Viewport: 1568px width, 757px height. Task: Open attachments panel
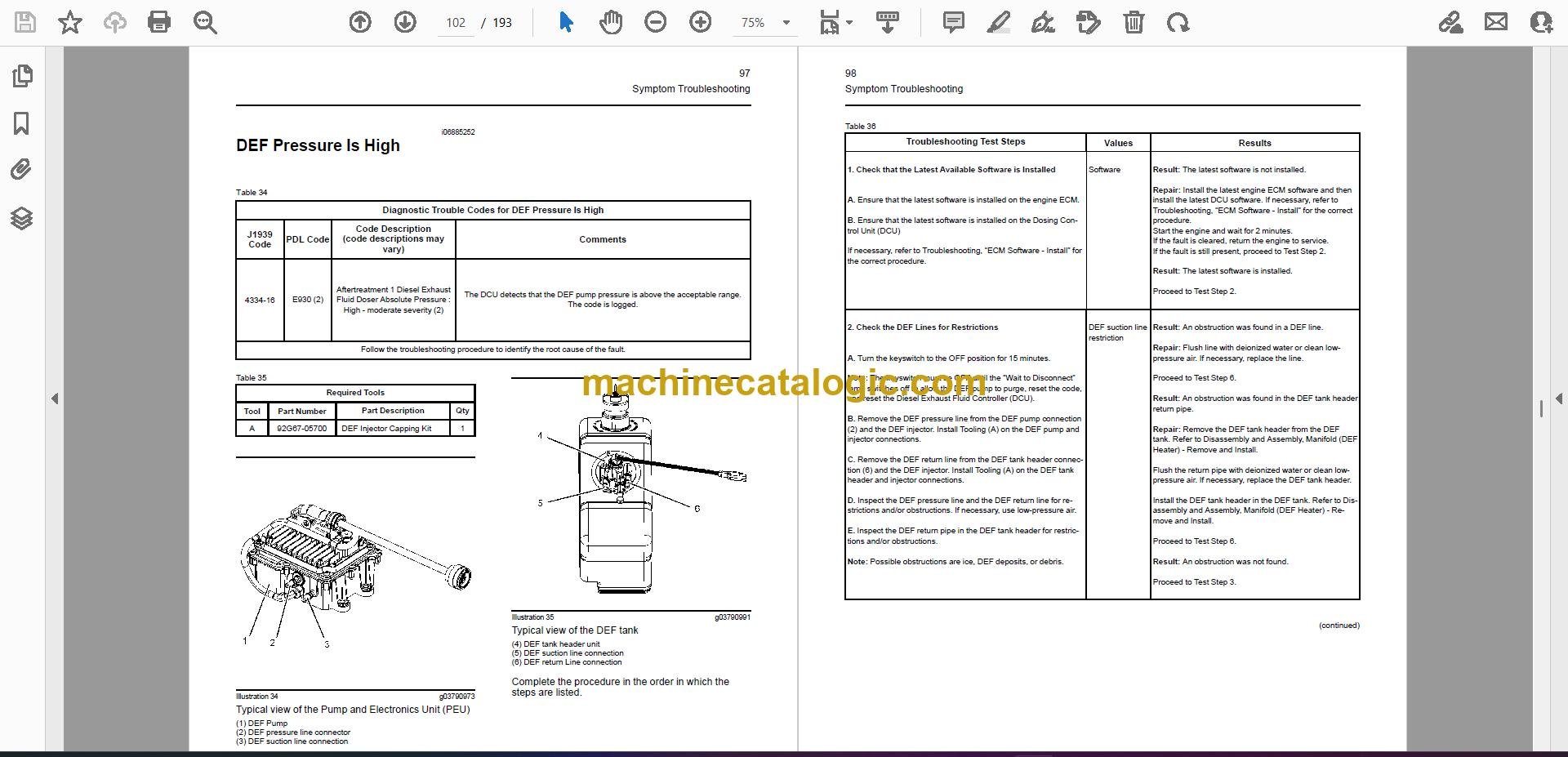(22, 170)
